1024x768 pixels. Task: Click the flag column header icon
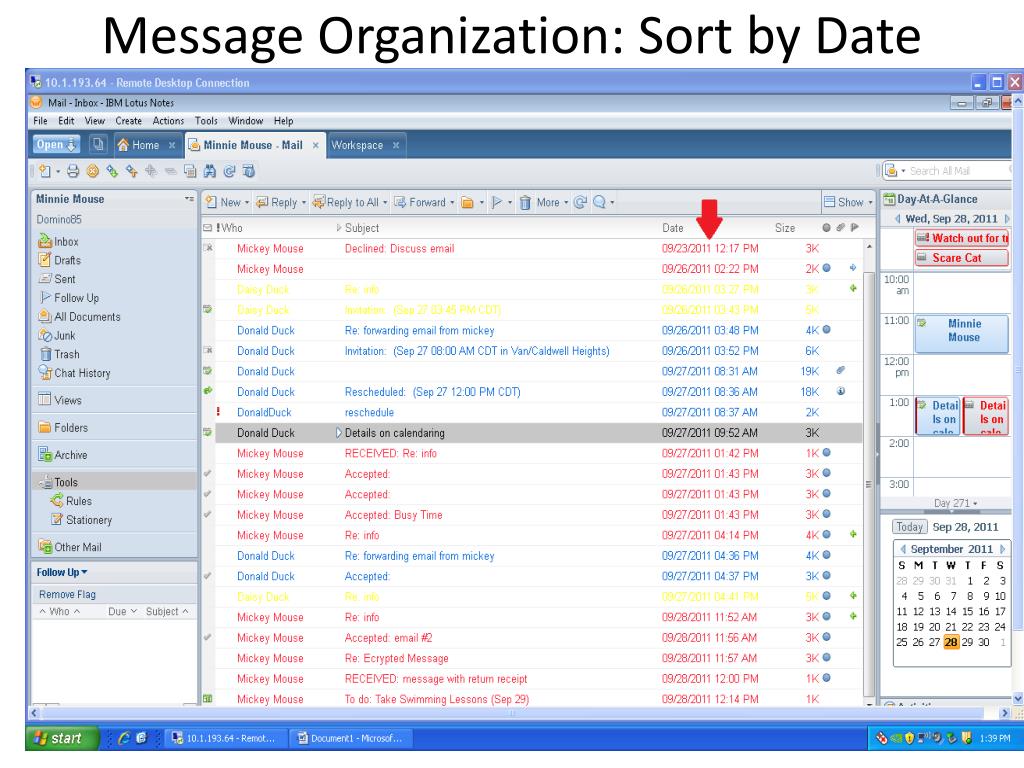pos(854,227)
